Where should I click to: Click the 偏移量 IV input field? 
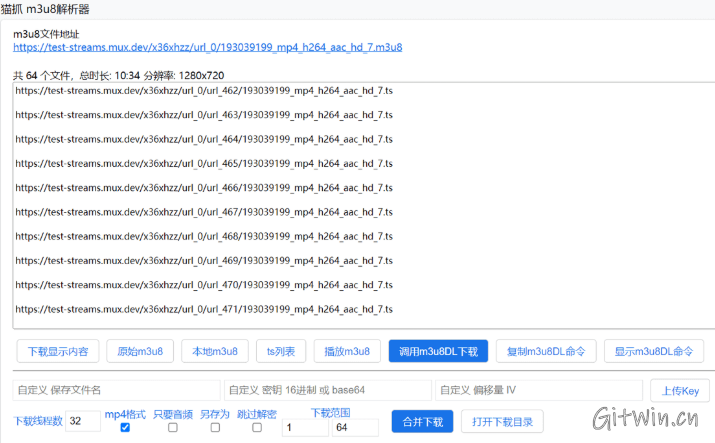538,390
